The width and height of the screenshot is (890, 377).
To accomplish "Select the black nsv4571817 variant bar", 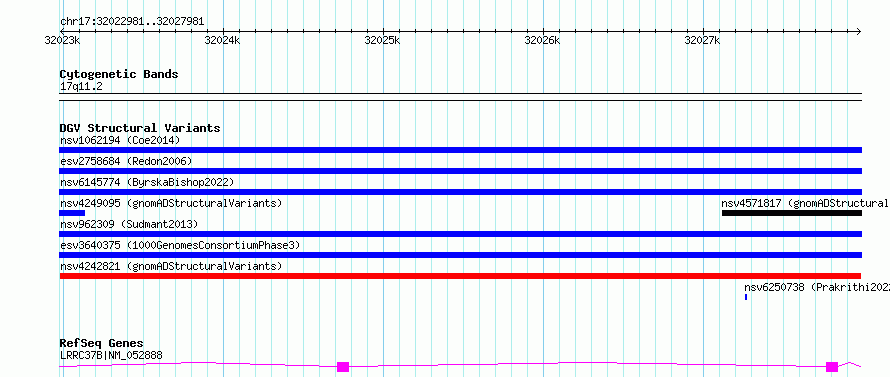I will [792, 213].
